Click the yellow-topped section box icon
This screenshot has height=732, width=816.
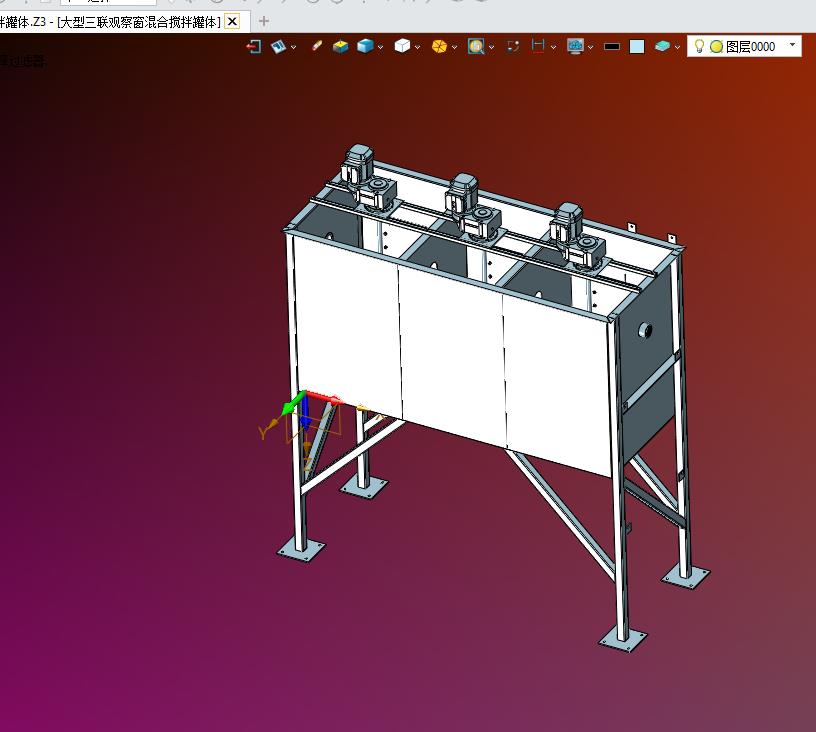(x=340, y=46)
